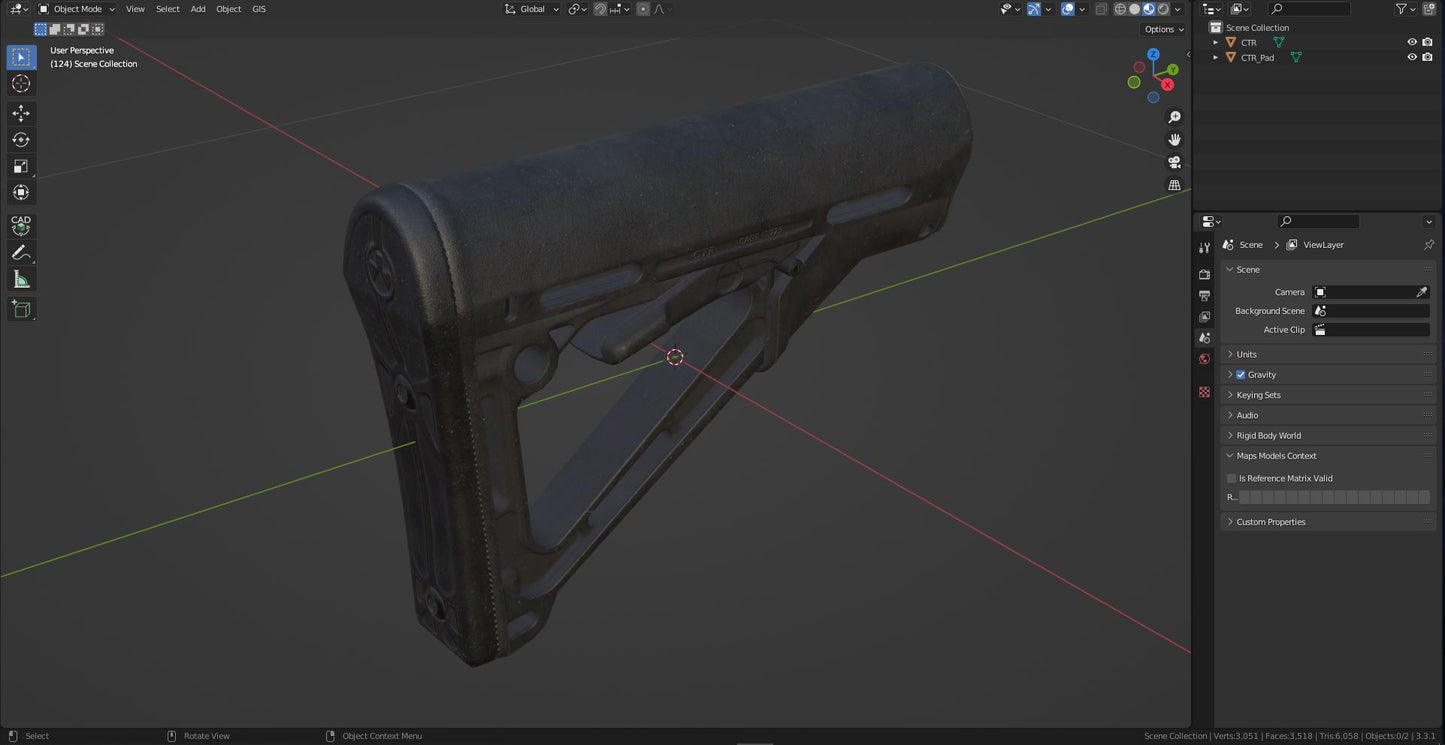Select the Cursor tool
The height and width of the screenshot is (745, 1445).
click(21, 84)
